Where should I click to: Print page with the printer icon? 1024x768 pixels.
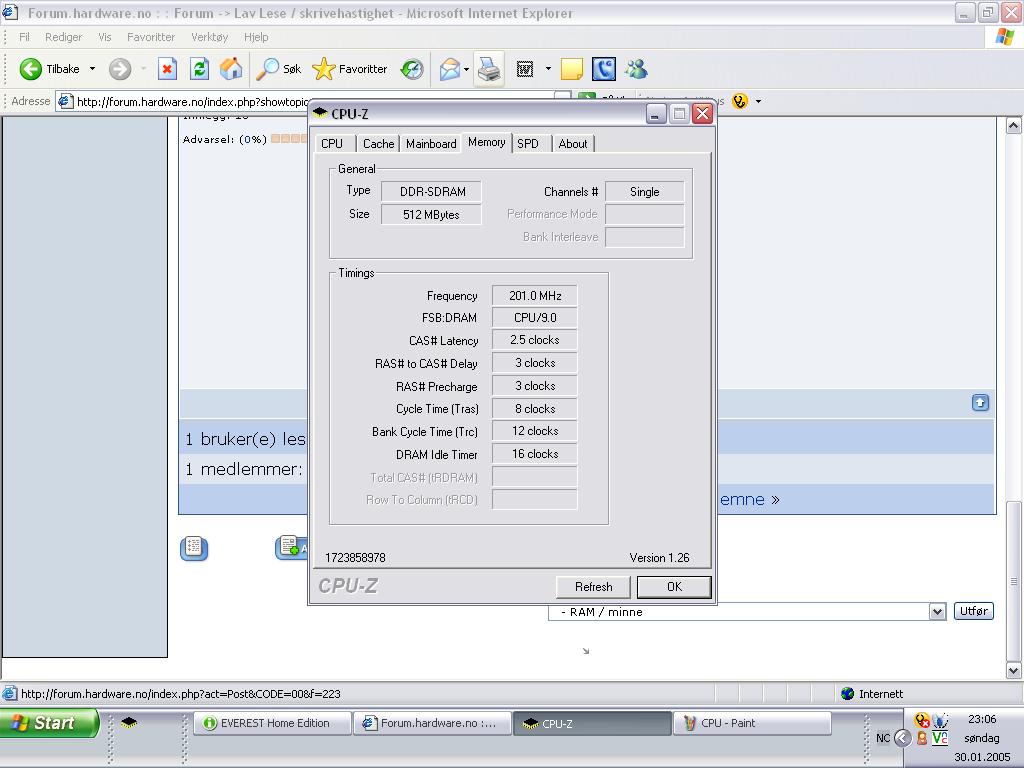[488, 69]
